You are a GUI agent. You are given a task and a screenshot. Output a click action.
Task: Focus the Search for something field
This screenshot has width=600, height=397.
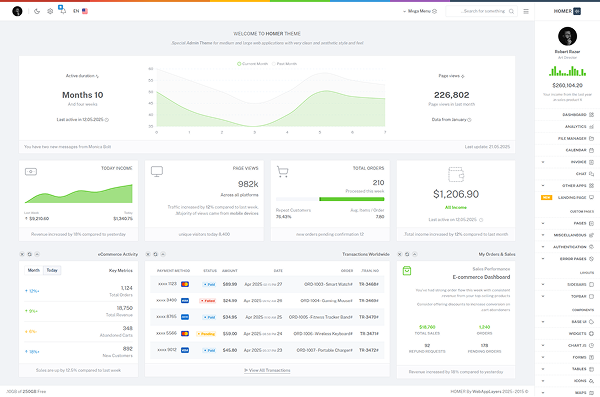481,11
